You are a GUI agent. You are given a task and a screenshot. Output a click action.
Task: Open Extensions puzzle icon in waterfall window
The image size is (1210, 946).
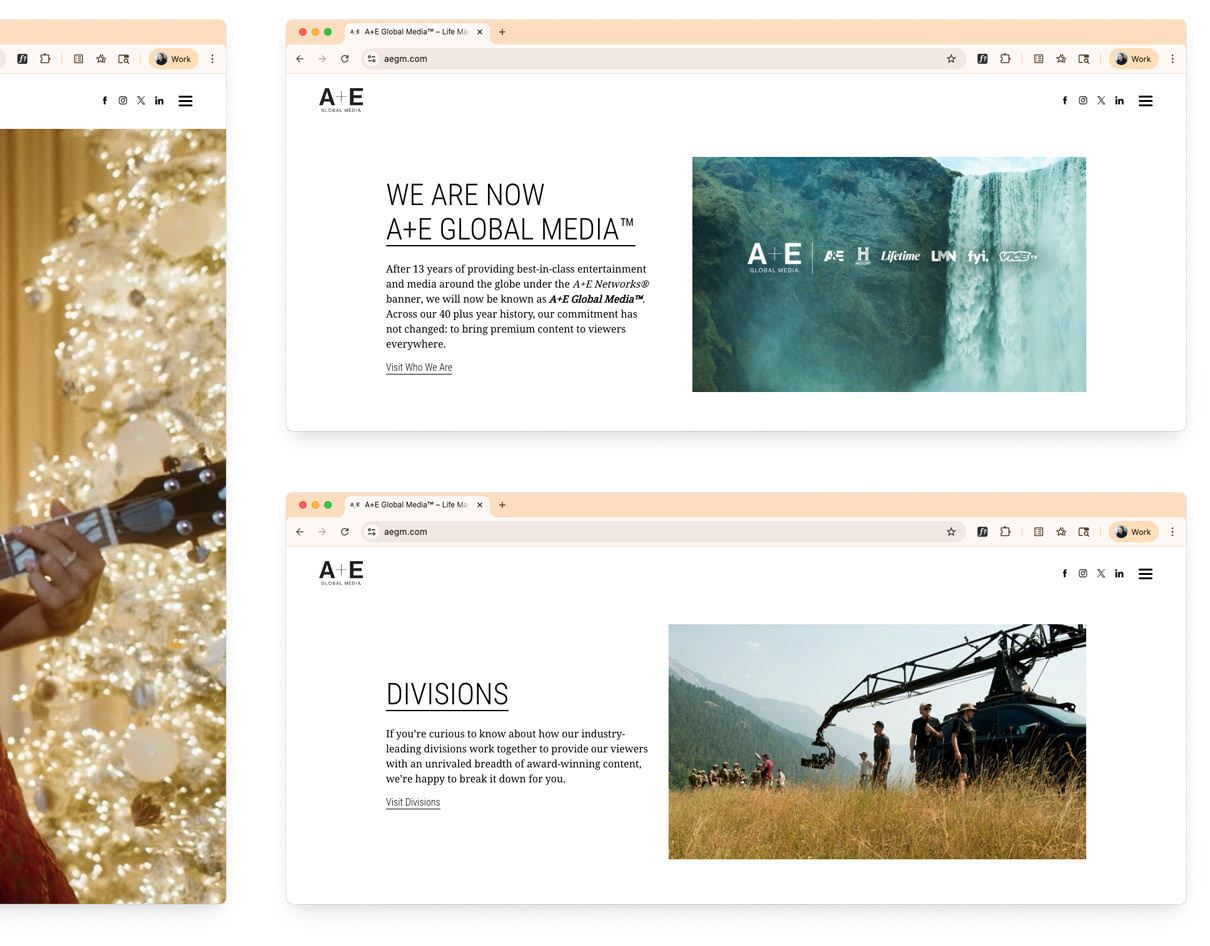point(1005,59)
